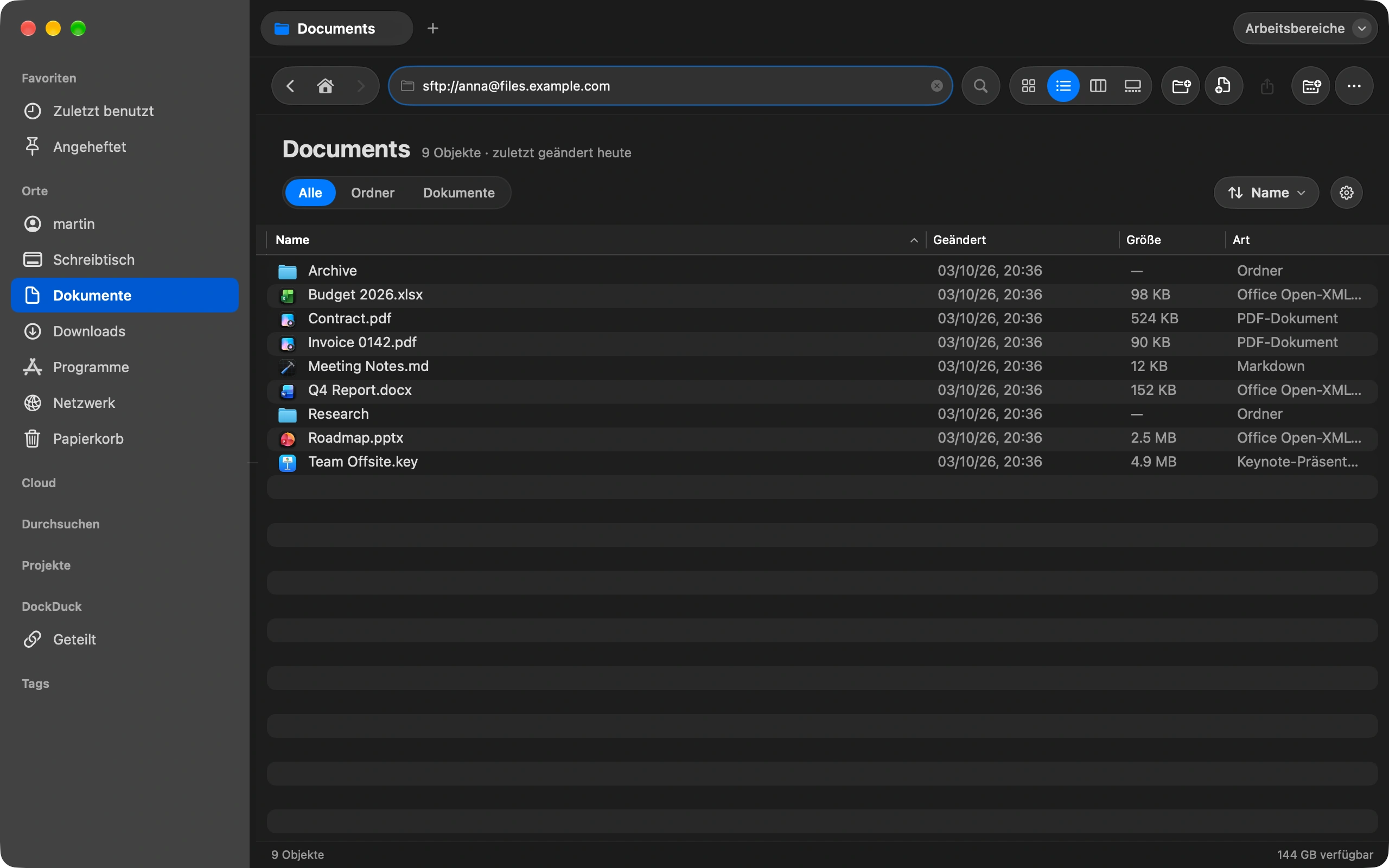This screenshot has height=868, width=1389.
Task: Open the Name sort dropdown
Action: click(1266, 193)
